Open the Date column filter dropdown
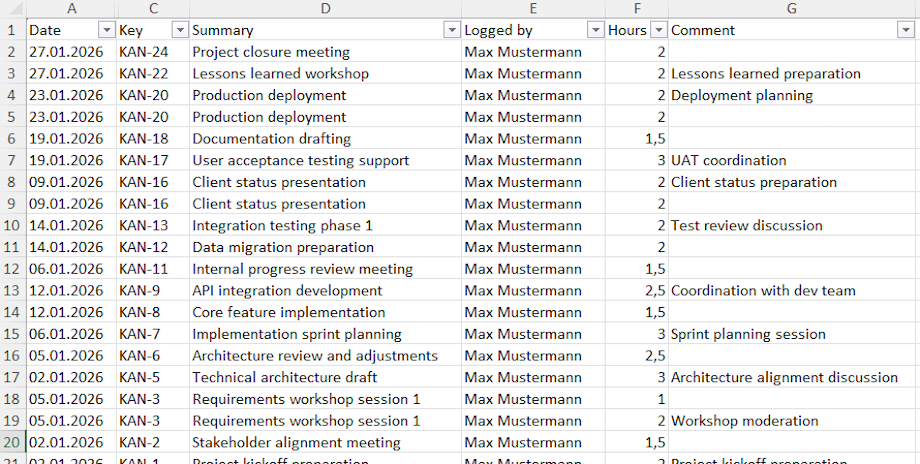 [106, 30]
